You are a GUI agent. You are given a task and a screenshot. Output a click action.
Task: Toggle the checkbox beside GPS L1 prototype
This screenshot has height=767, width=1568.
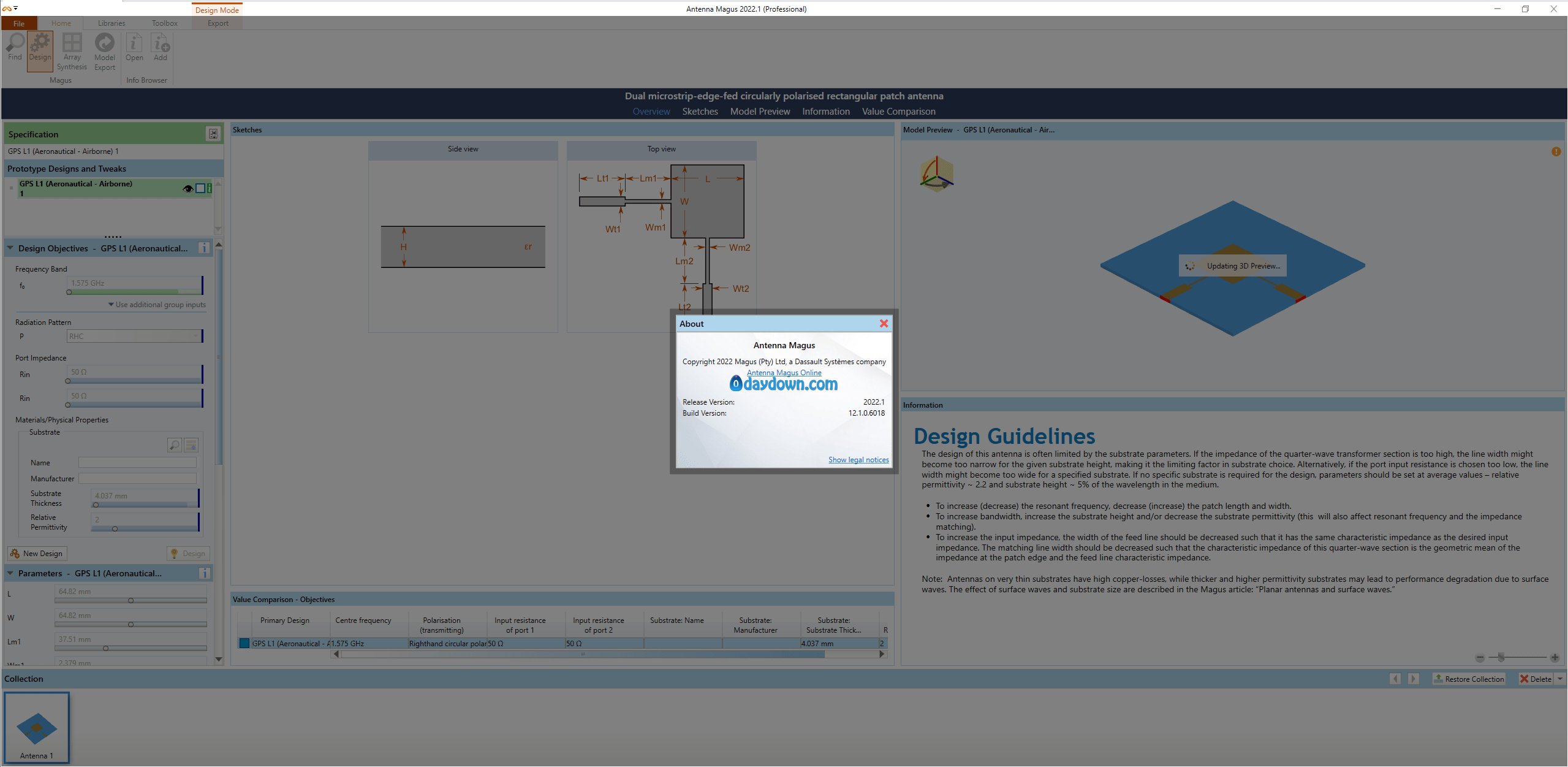tap(200, 189)
